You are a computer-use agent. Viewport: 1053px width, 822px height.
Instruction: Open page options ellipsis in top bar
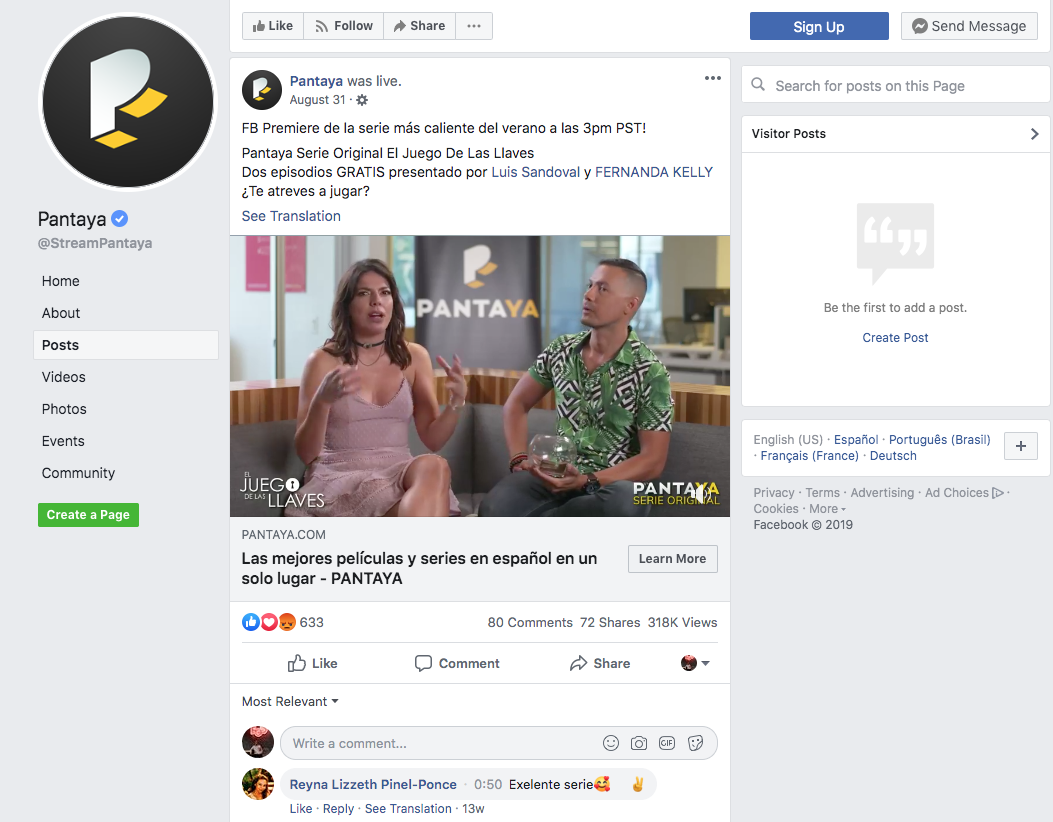[x=474, y=26]
